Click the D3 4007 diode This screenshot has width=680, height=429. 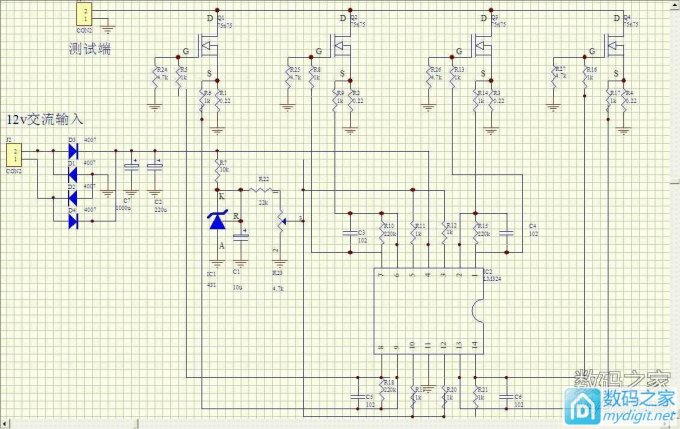point(73,151)
